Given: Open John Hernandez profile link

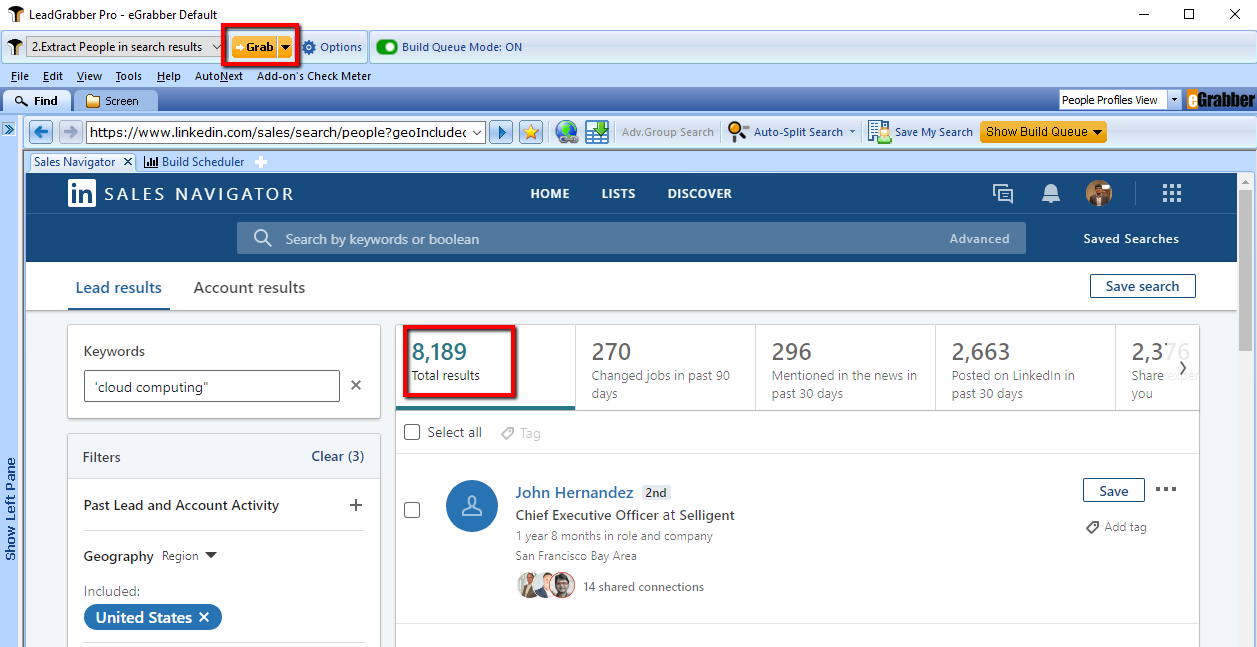Looking at the screenshot, I should click(x=574, y=492).
